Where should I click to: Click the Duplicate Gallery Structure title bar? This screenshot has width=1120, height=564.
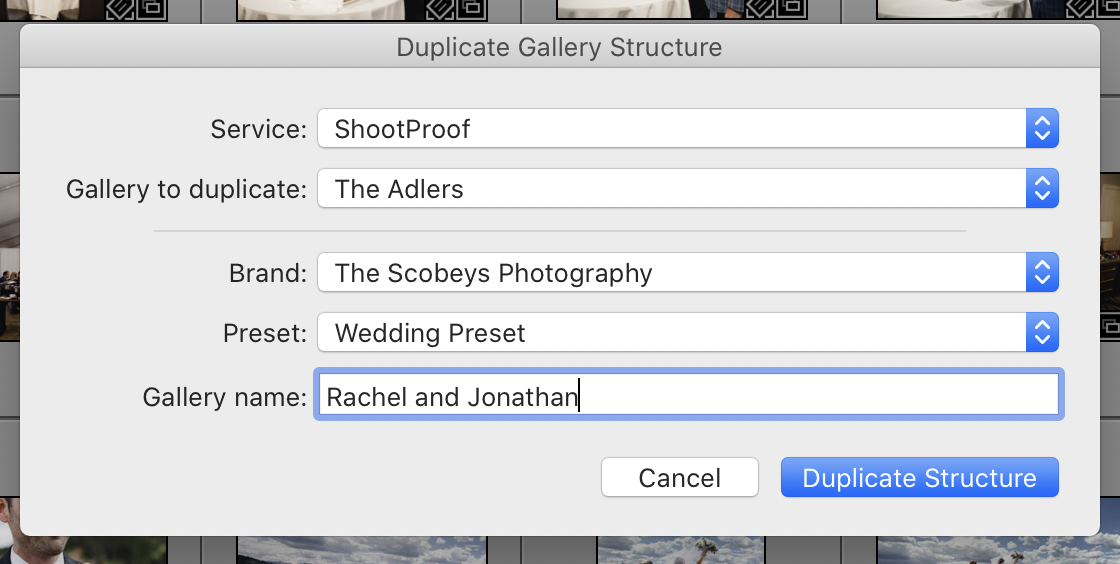tap(559, 46)
